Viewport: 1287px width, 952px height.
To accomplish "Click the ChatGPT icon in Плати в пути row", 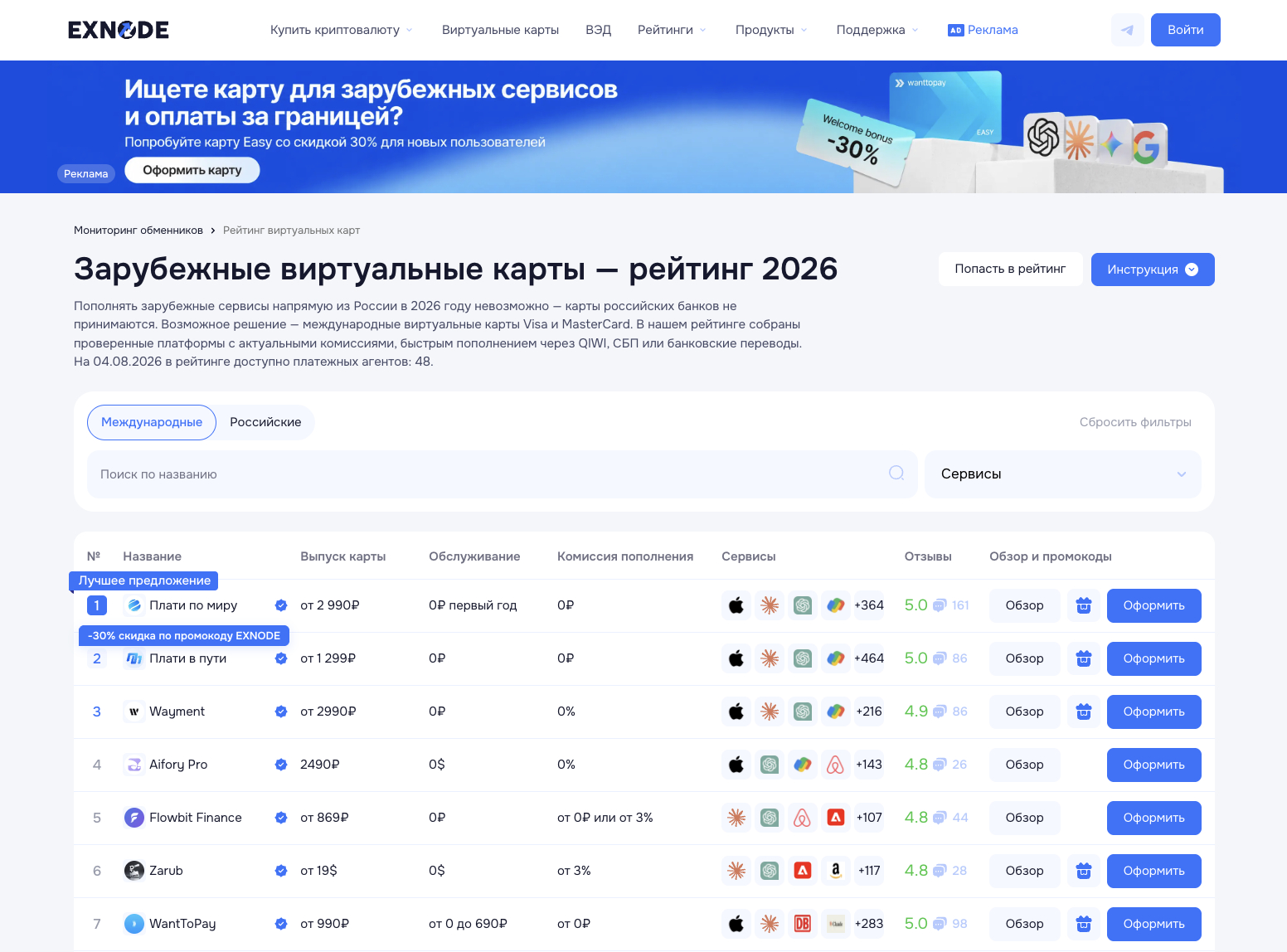I will point(803,658).
